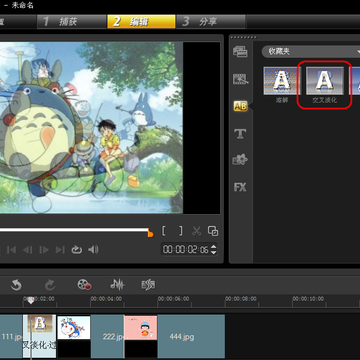Enlarge the preview window icon
The image size is (360, 360).
(x=213, y=231)
